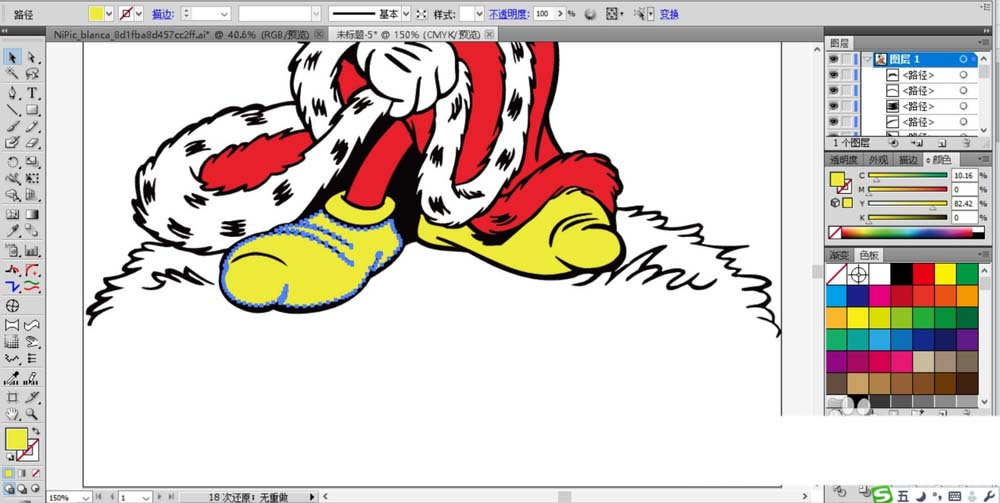Select the Paintbrush tool

click(x=12, y=127)
